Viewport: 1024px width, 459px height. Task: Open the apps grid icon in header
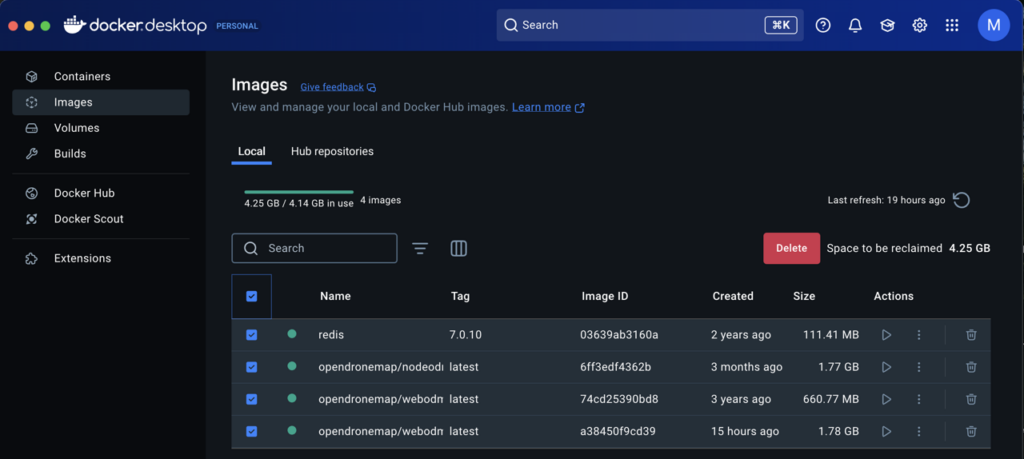952,25
